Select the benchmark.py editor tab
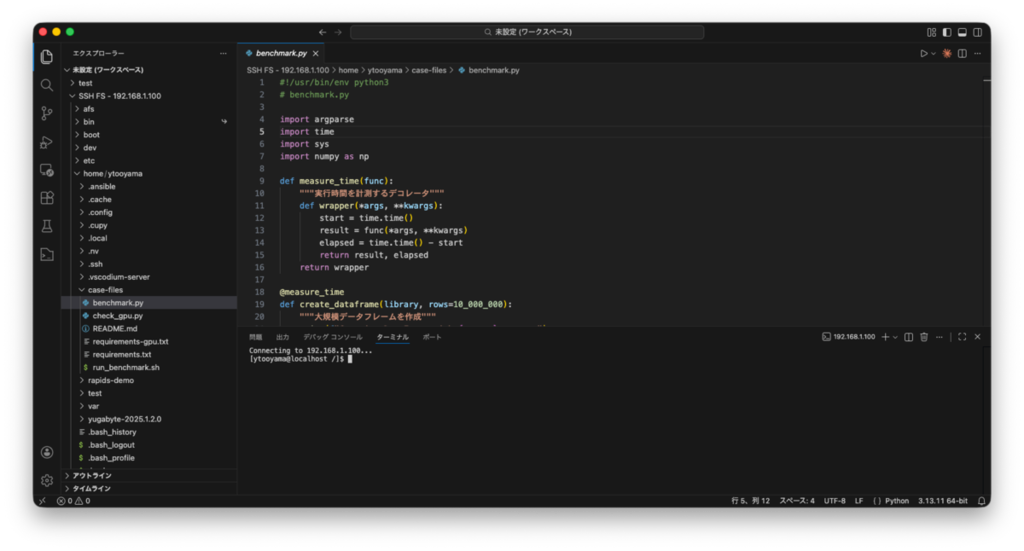Image resolution: width=1024 pixels, height=551 pixels. [281, 54]
